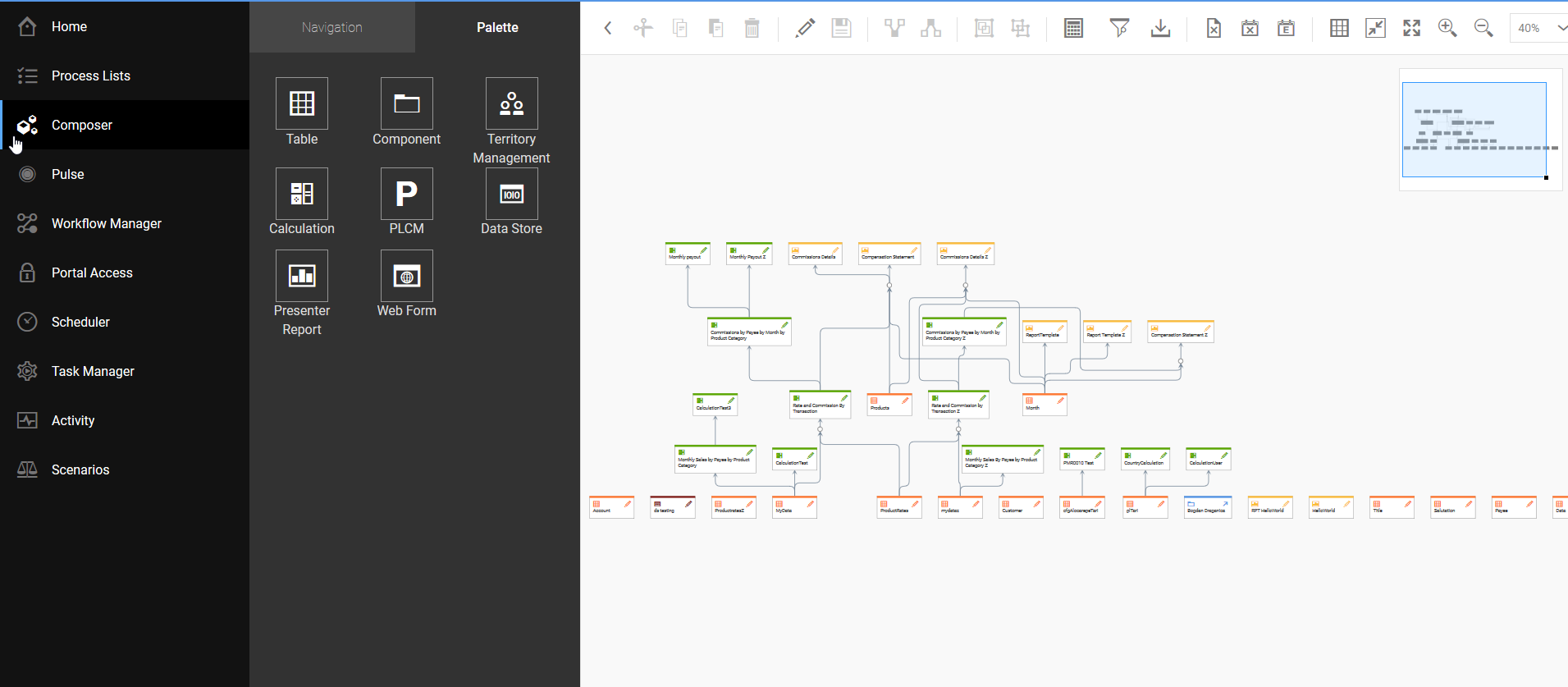Viewport: 1568px width, 687px height.
Task: Click the zoom in magnifier icon
Action: point(1447,28)
